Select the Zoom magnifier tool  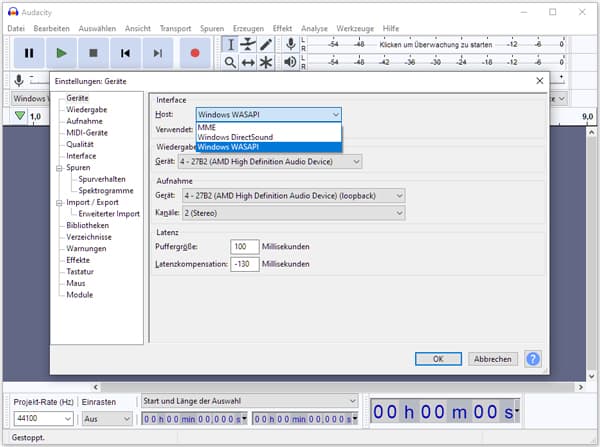pos(230,62)
